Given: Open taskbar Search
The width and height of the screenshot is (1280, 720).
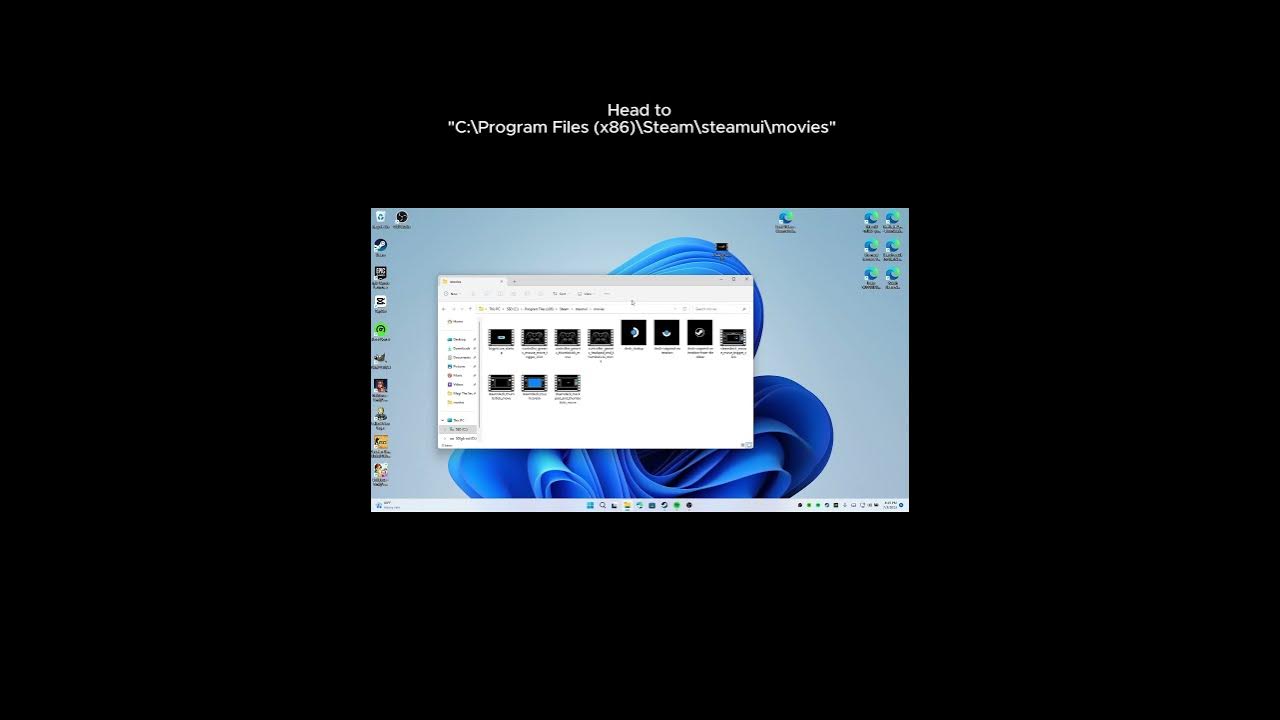Looking at the screenshot, I should pos(602,505).
